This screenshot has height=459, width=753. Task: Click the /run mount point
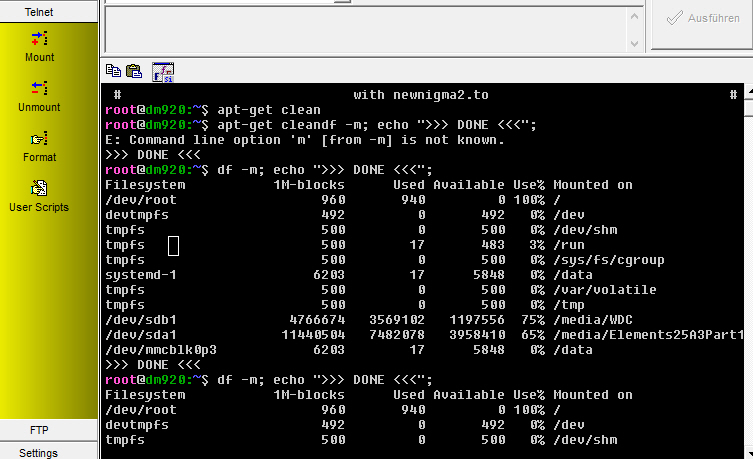(569, 245)
